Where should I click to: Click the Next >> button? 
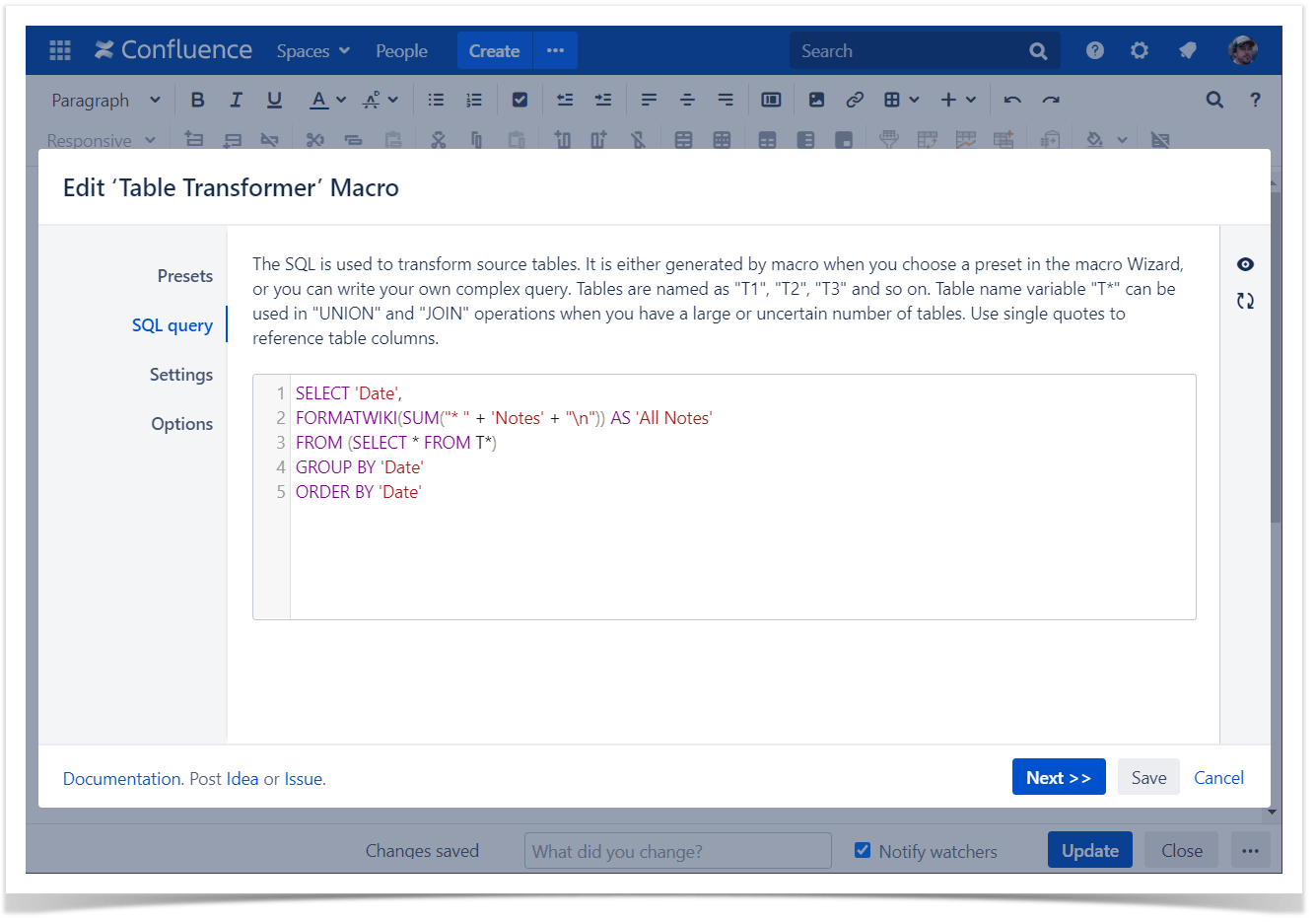point(1058,777)
